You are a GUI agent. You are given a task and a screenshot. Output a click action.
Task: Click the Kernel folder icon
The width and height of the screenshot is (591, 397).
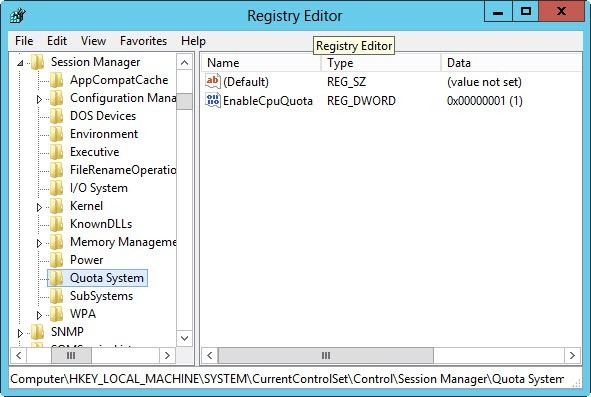57,206
